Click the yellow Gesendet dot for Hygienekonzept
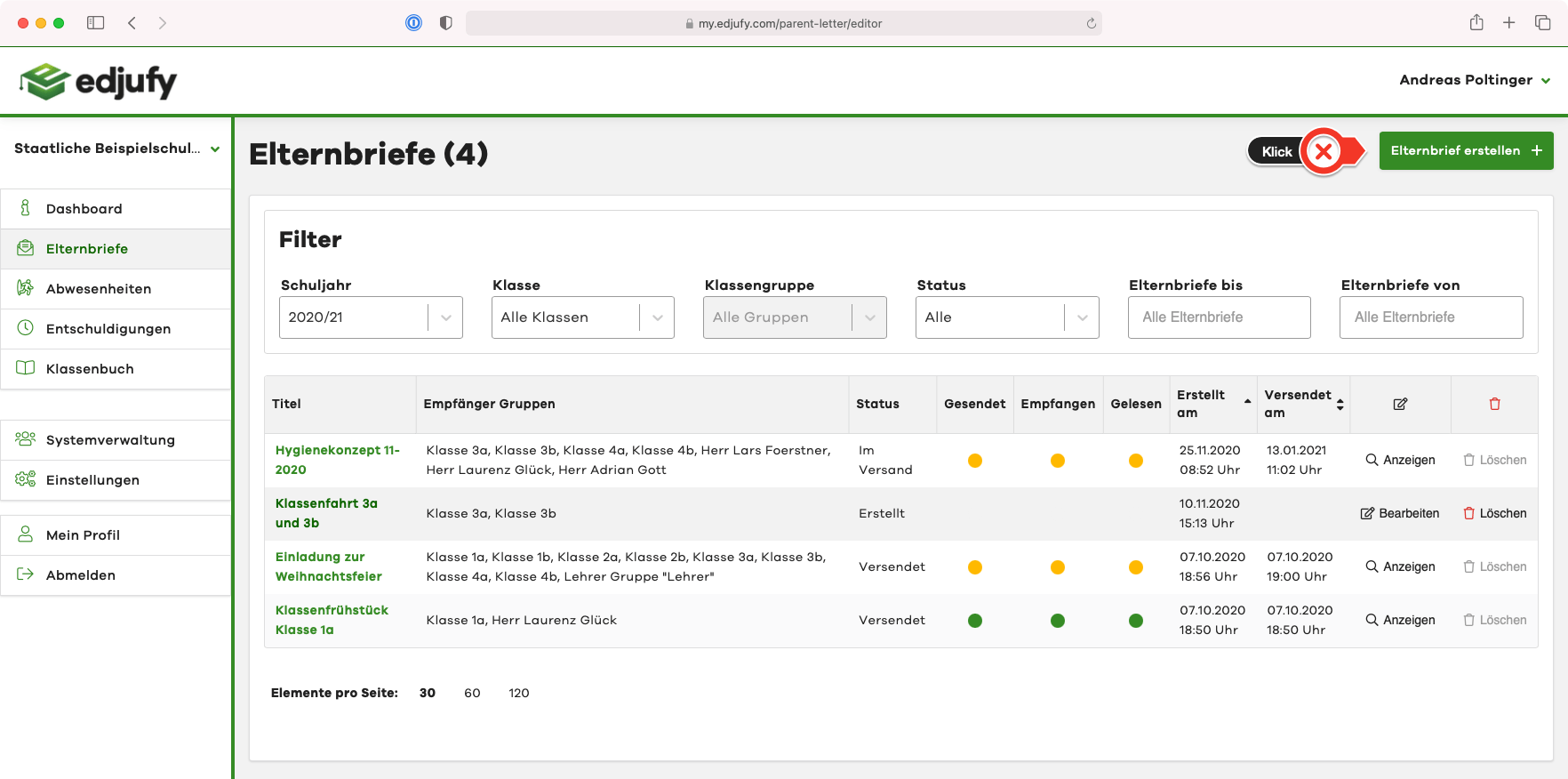 [975, 461]
